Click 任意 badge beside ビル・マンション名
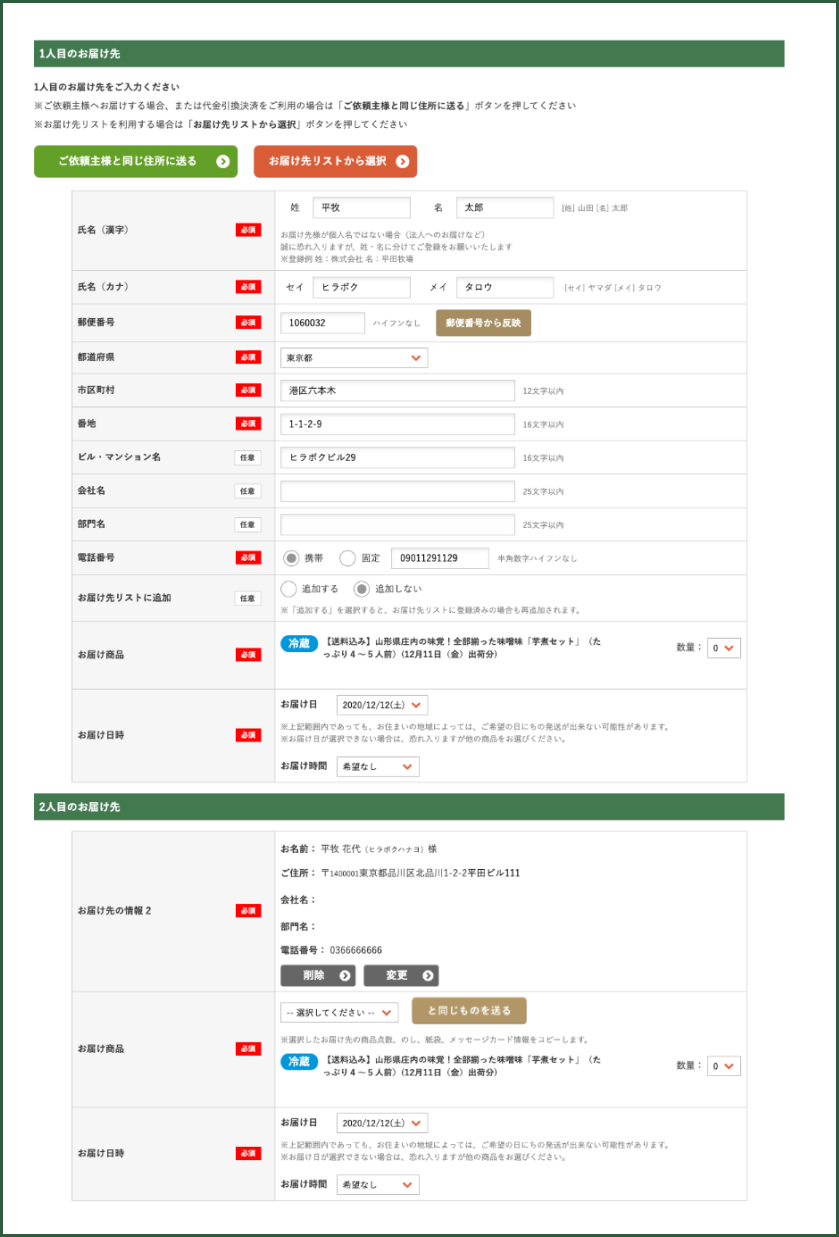This screenshot has width=839, height=1237. click(x=248, y=457)
